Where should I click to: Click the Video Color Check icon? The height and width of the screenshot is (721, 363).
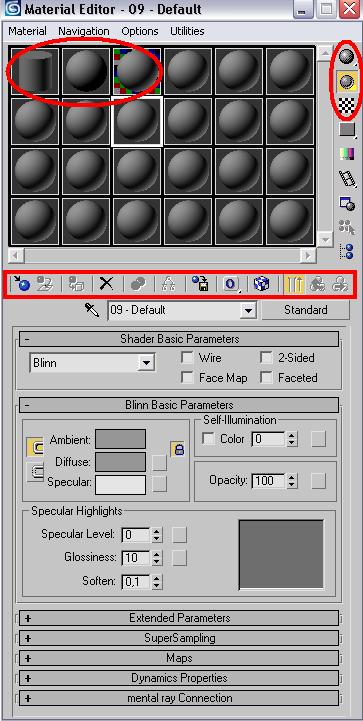pos(347,154)
